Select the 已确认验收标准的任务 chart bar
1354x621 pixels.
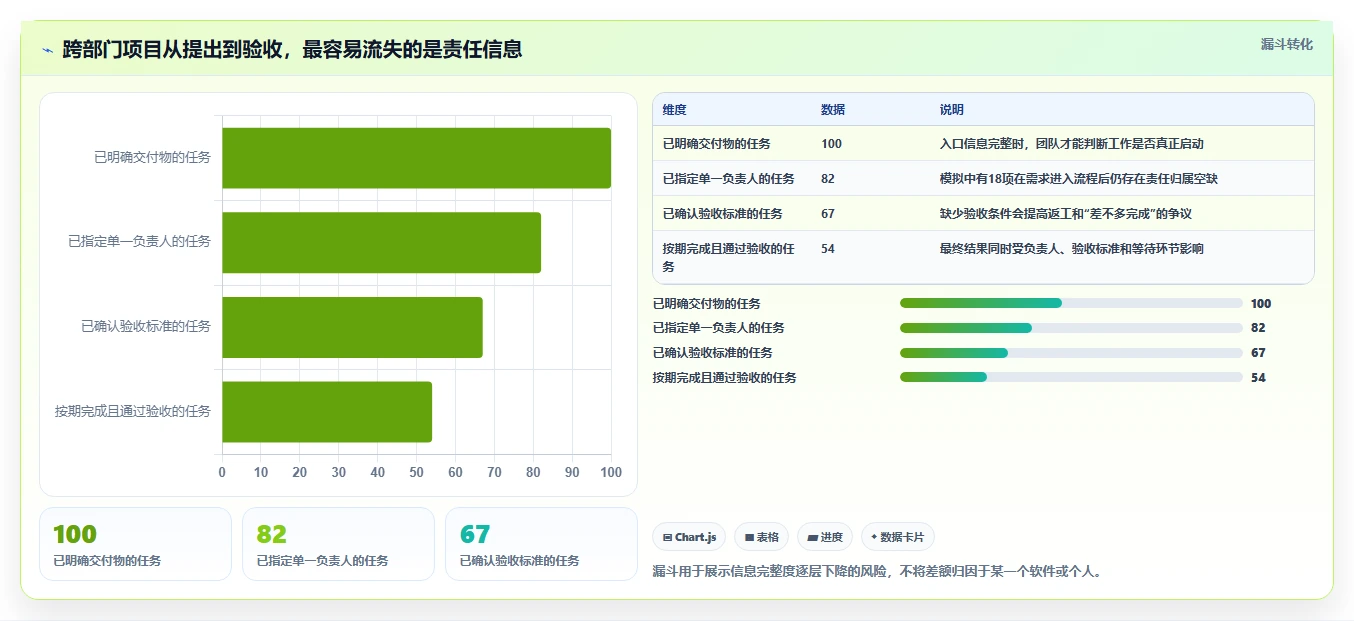[352, 327]
